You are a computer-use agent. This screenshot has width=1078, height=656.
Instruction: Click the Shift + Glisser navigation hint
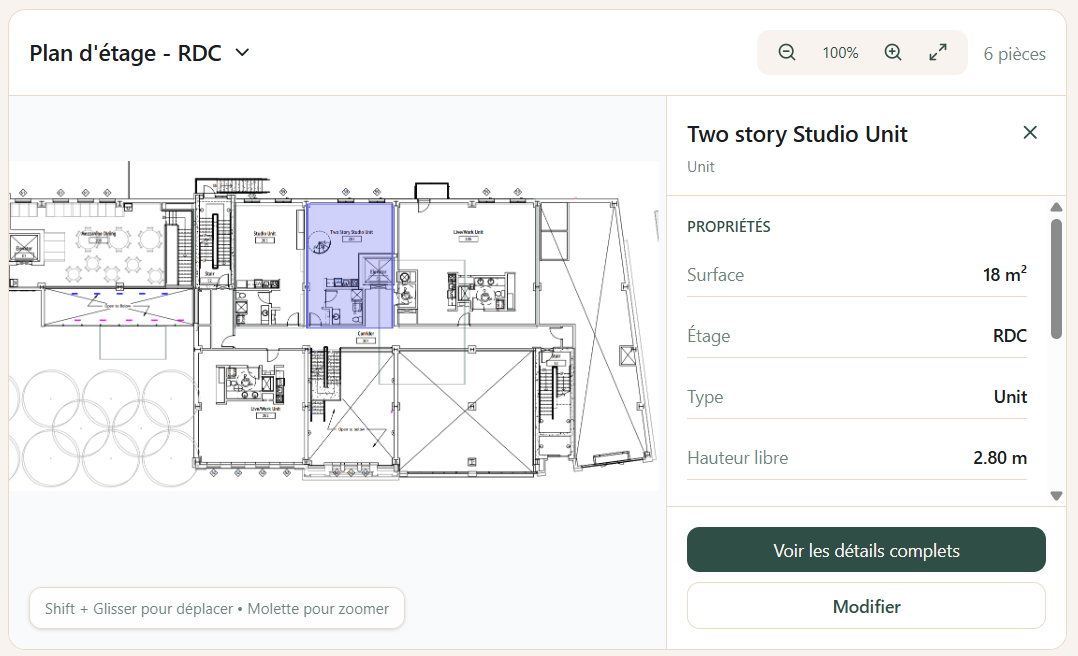217,609
